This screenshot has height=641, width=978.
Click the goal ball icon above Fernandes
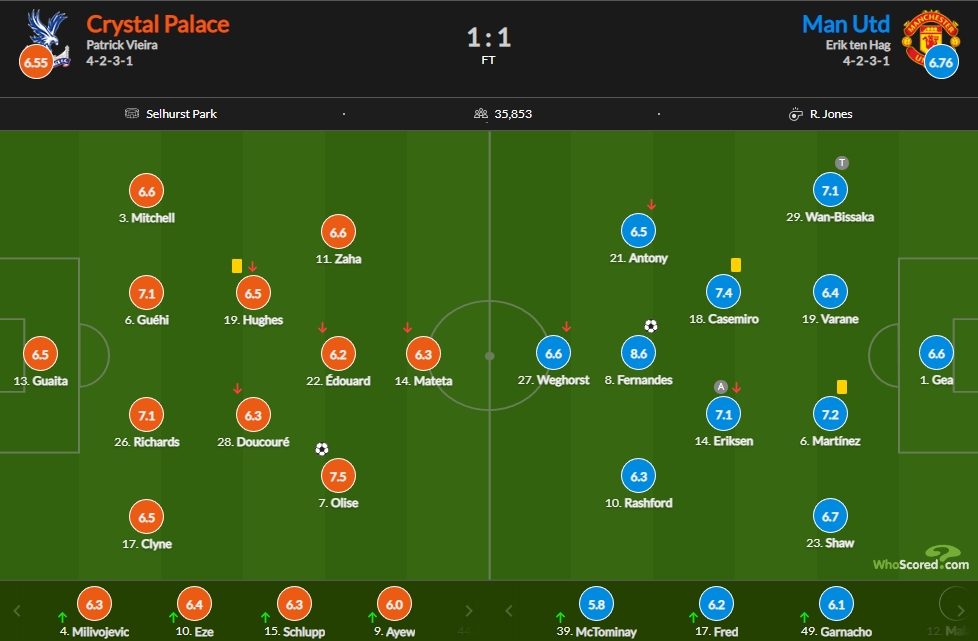pos(651,326)
